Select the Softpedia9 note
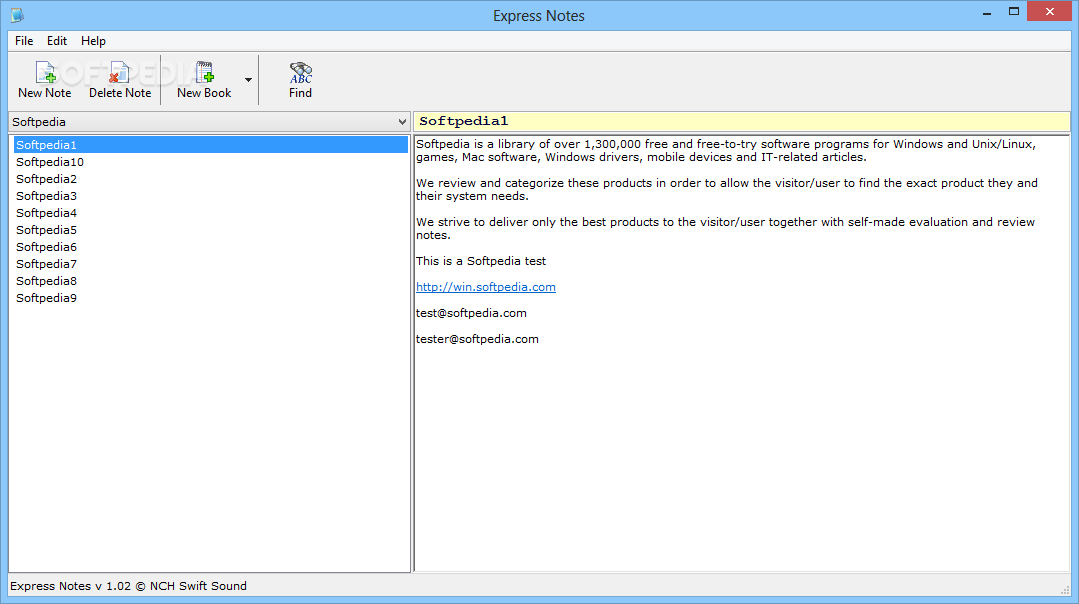Viewport: 1079px width, 604px height. (x=211, y=298)
